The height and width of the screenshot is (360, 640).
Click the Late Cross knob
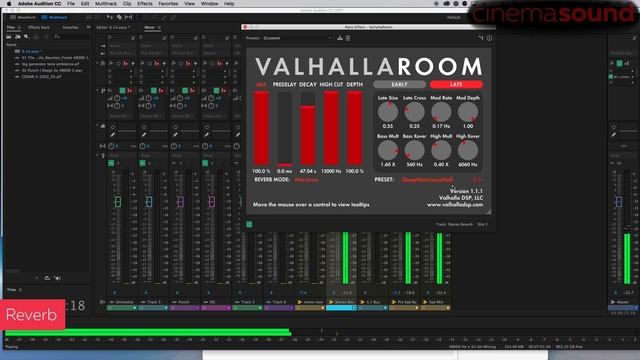(414, 112)
